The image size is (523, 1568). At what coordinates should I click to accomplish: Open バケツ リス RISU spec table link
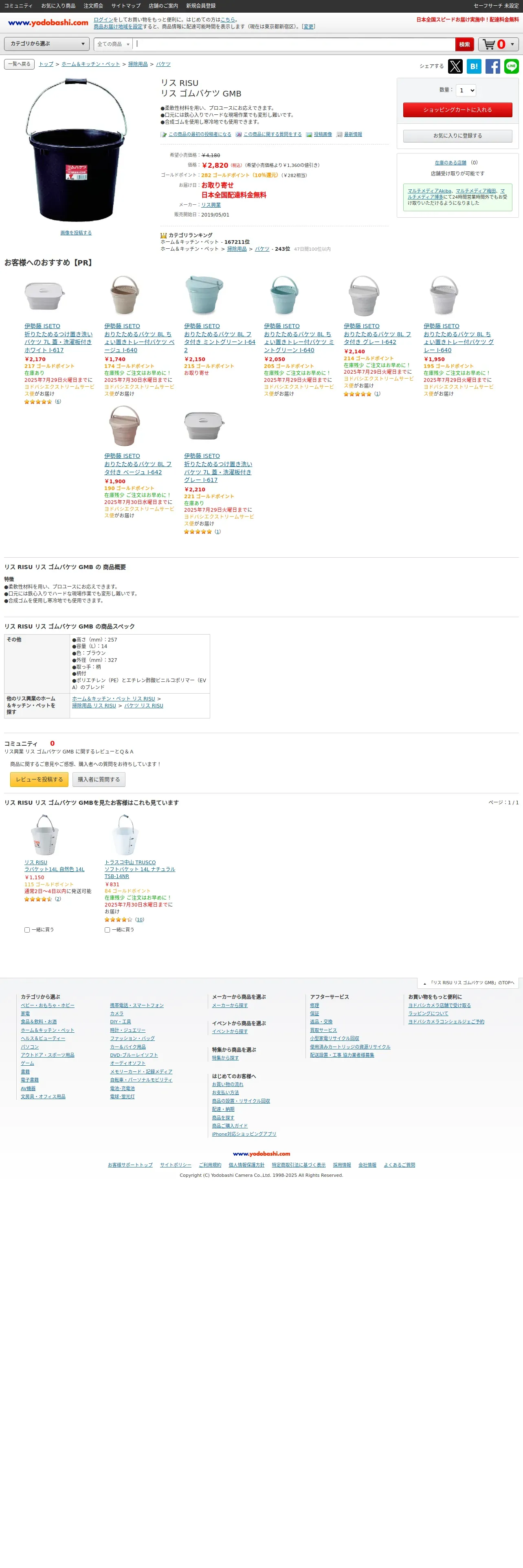pos(144,705)
